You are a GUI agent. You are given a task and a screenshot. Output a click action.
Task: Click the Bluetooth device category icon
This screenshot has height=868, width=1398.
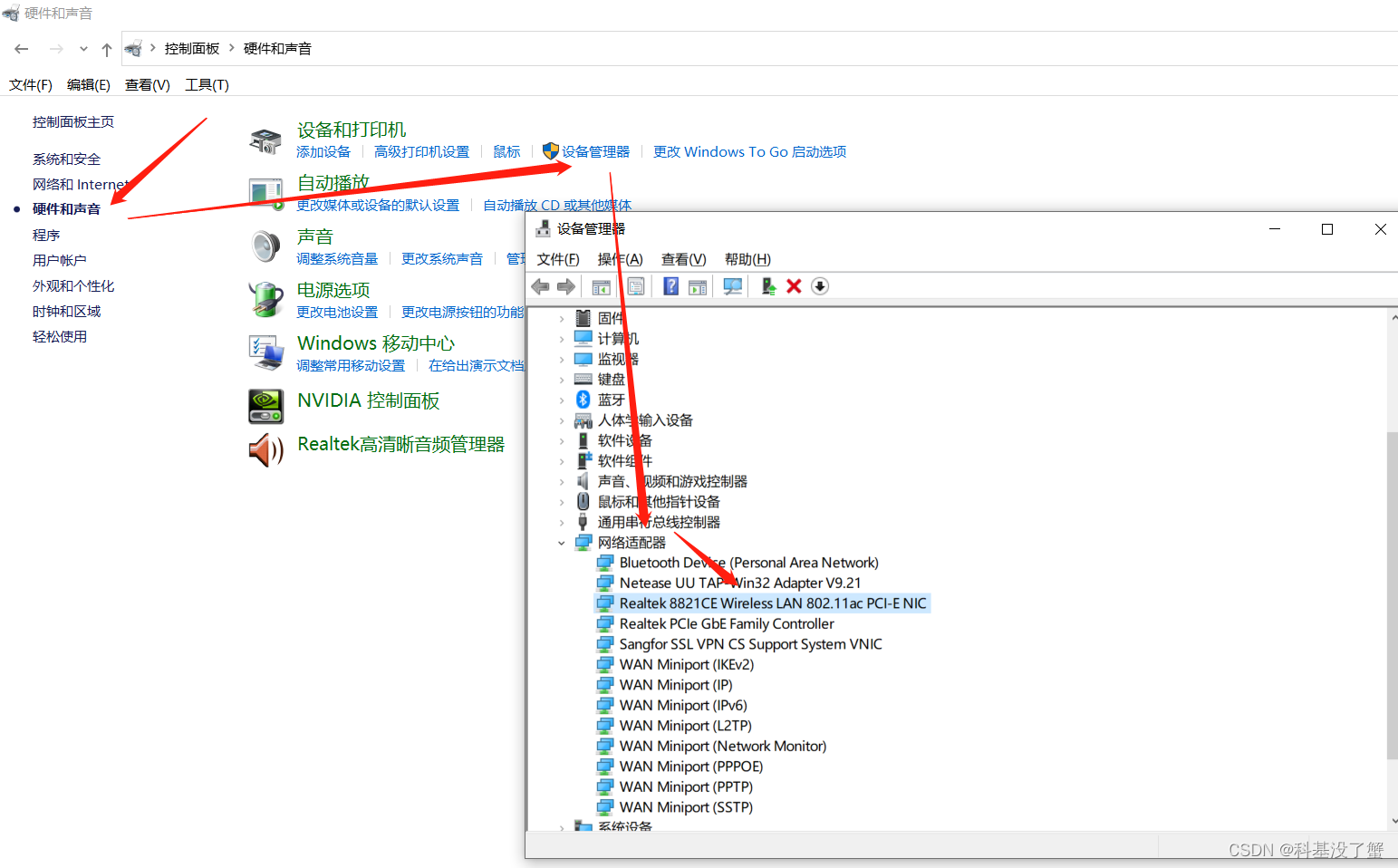pyautogui.click(x=583, y=400)
